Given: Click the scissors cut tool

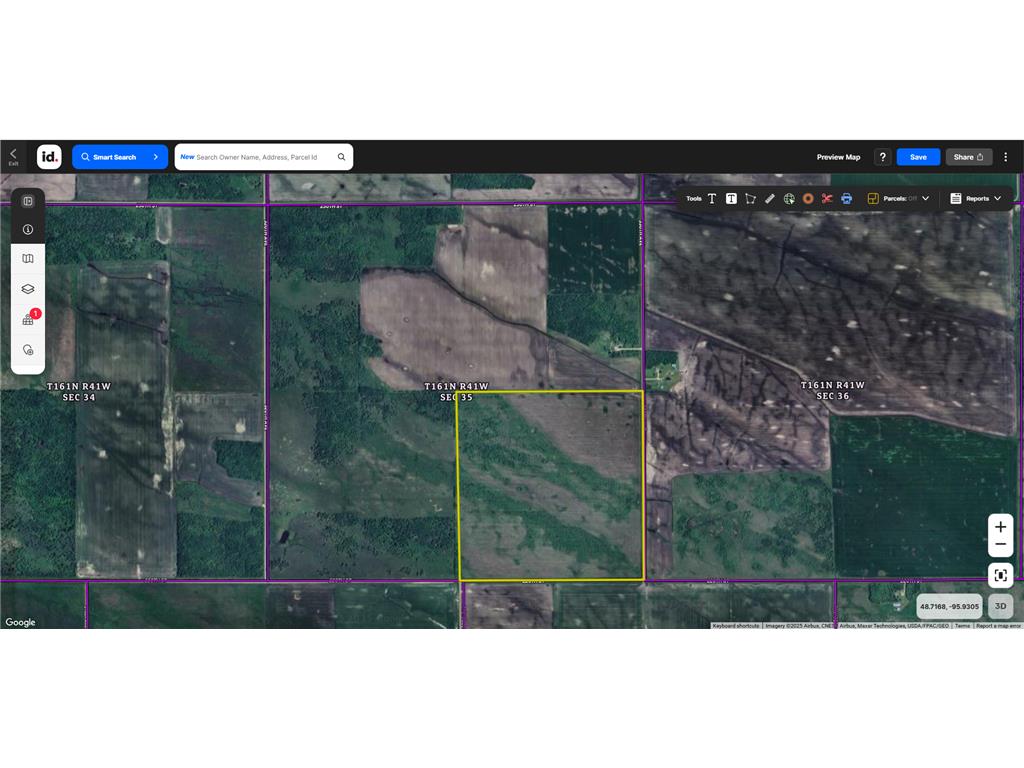Looking at the screenshot, I should pos(827,198).
